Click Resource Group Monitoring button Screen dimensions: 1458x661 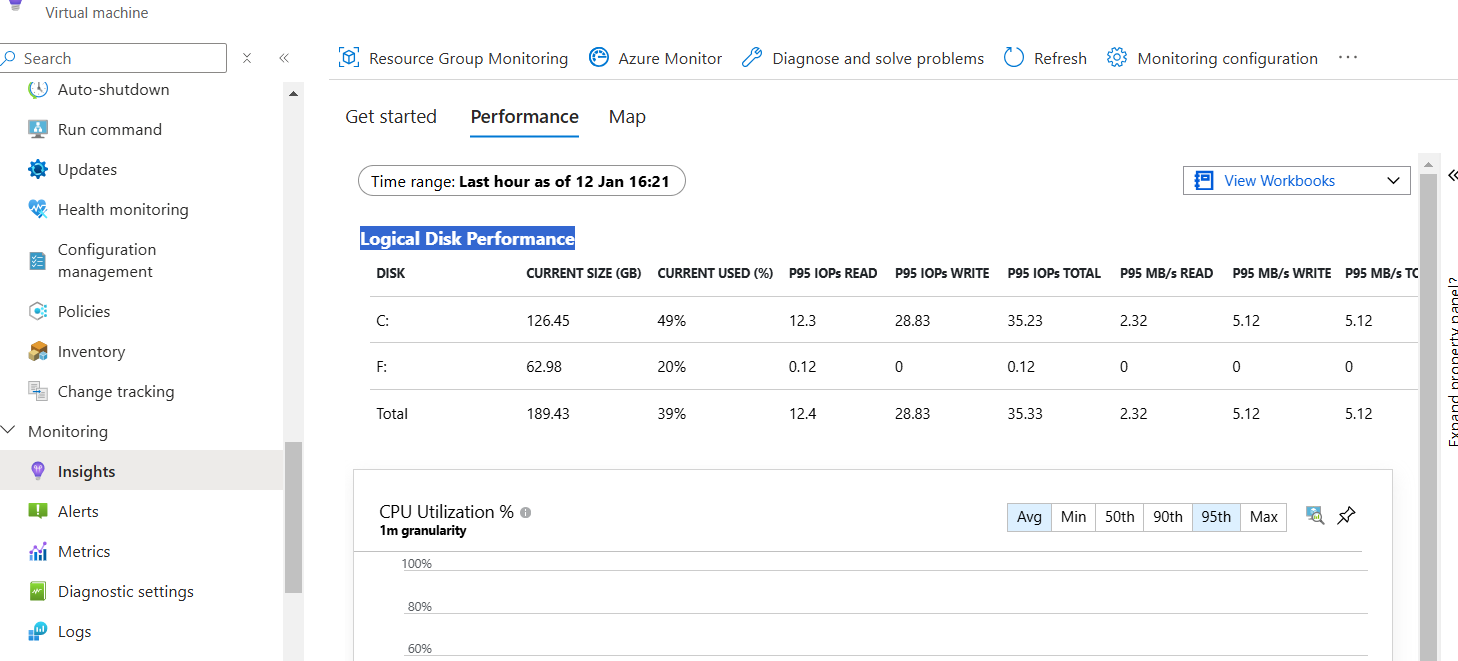click(x=453, y=58)
